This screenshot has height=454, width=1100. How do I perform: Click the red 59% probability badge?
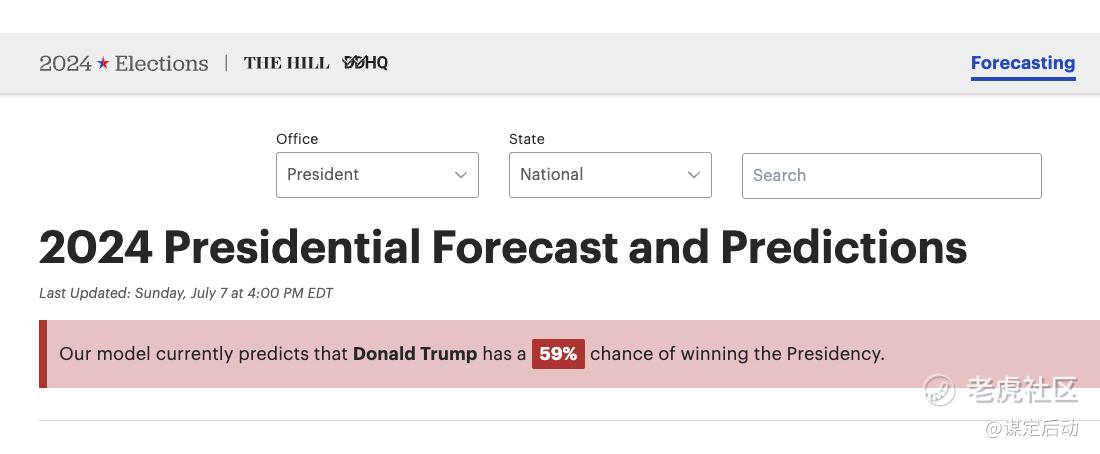coord(558,354)
